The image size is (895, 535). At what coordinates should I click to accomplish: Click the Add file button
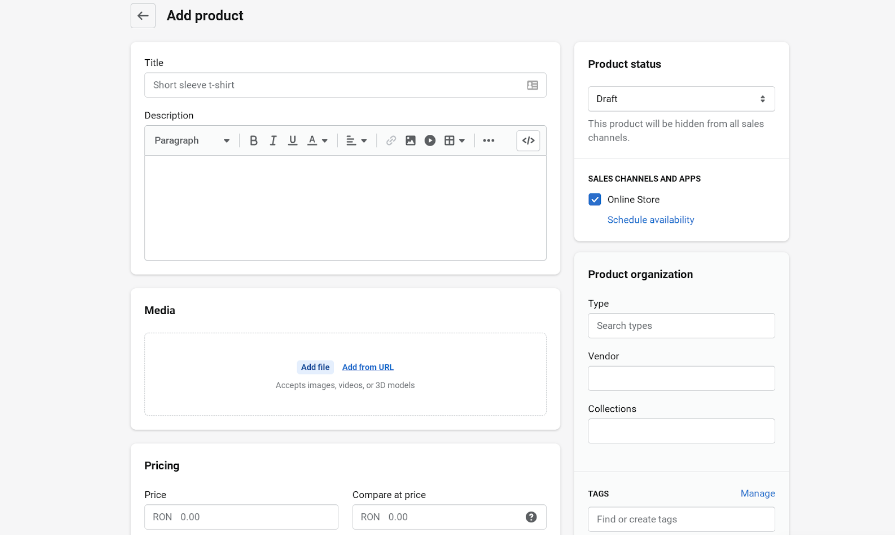pyautogui.click(x=315, y=368)
